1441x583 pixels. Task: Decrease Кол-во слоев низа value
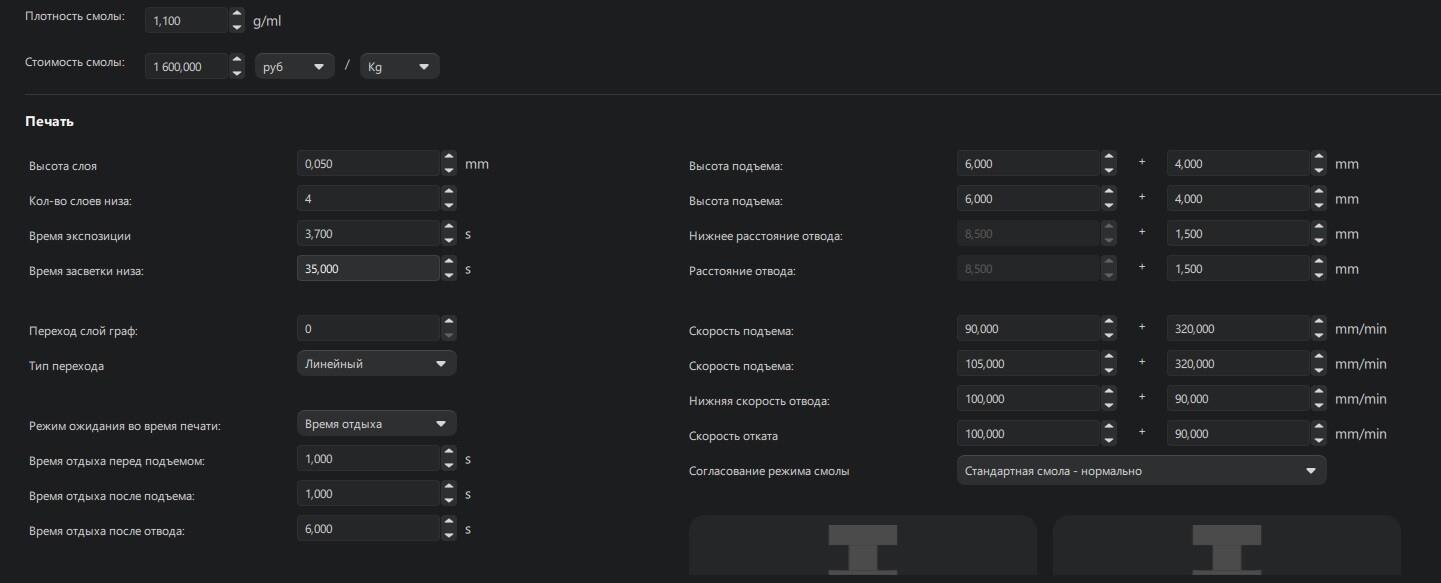449,205
